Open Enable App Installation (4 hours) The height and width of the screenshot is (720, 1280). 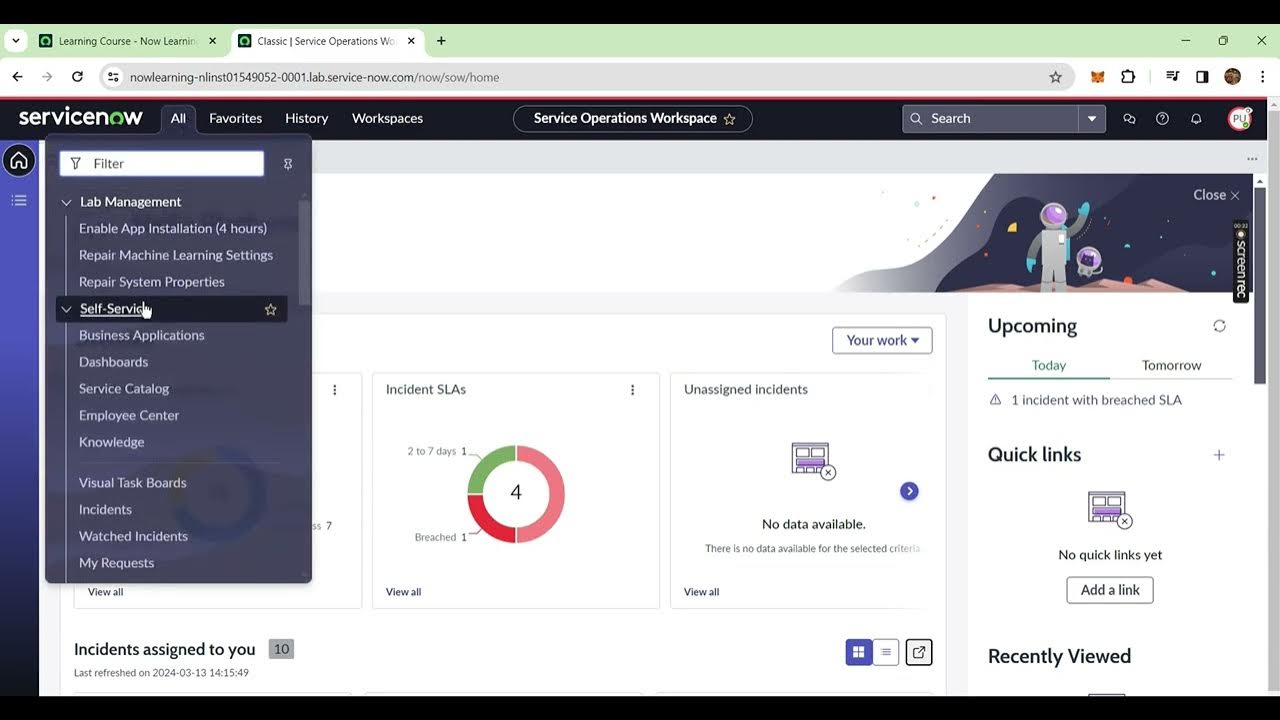coord(173,228)
